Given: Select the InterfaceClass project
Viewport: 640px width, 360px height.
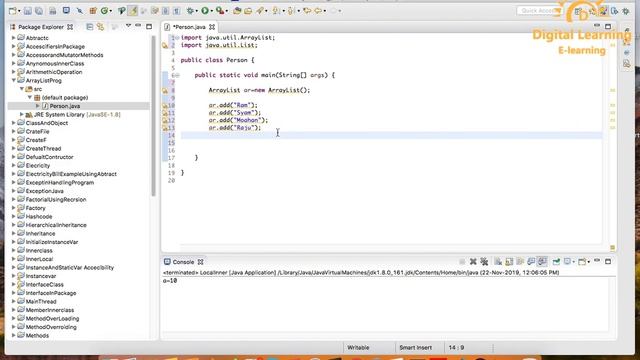Looking at the screenshot, I should [x=44, y=284].
